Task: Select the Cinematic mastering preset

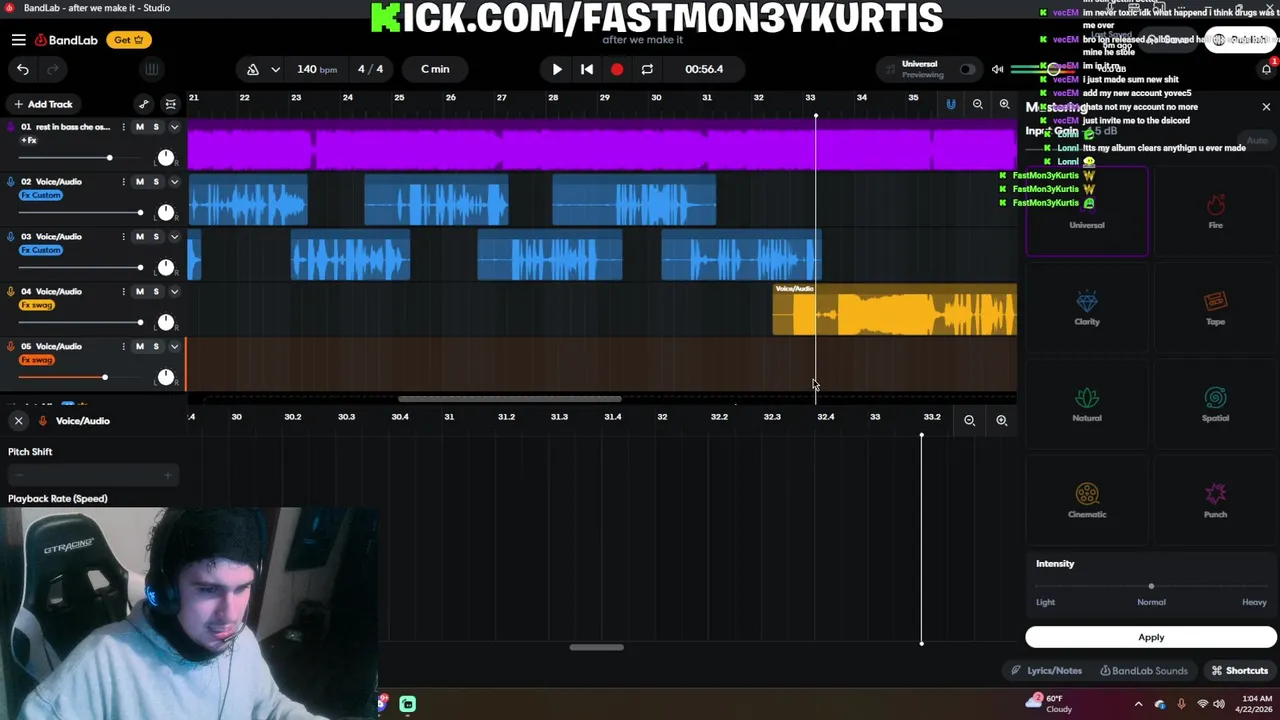Action: [1087, 500]
